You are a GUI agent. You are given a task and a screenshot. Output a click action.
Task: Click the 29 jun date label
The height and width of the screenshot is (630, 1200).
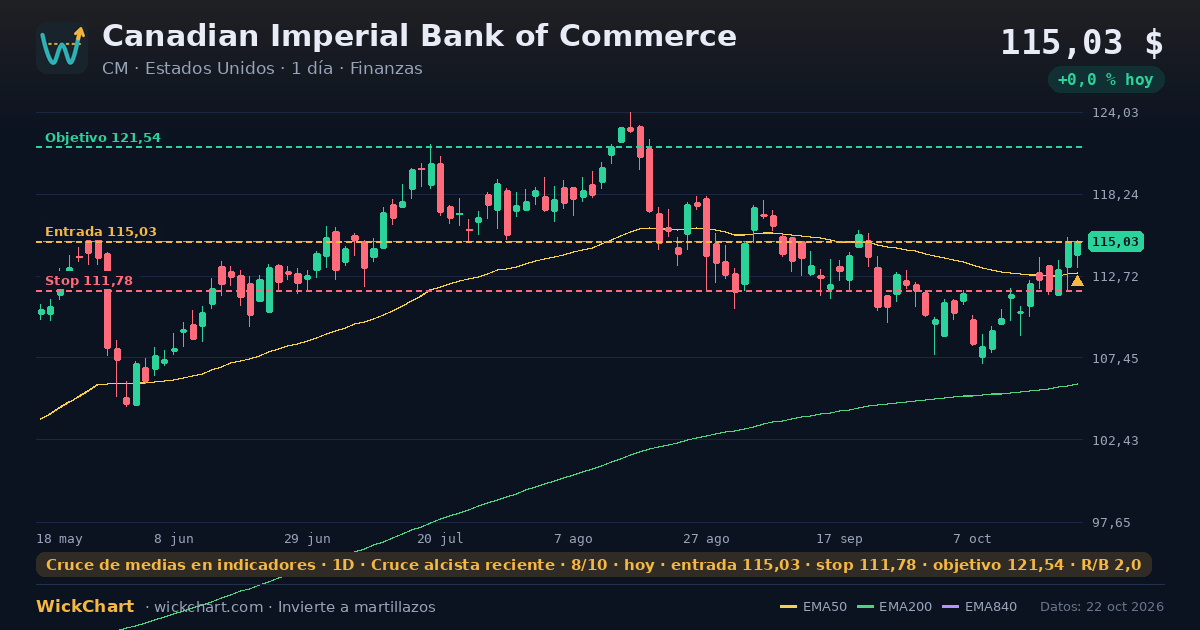[307, 539]
